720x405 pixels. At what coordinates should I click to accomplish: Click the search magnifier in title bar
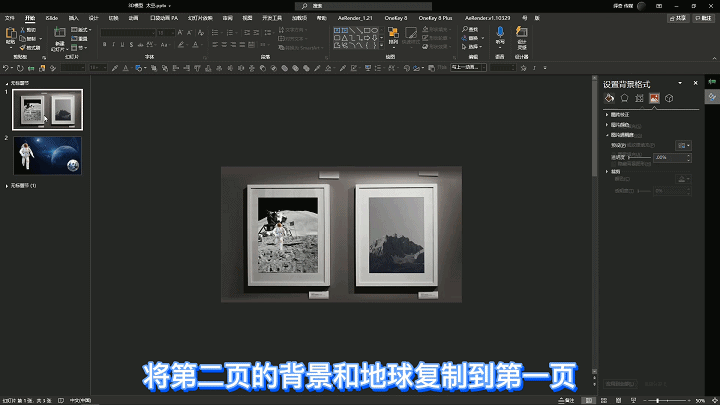pyautogui.click(x=304, y=6)
